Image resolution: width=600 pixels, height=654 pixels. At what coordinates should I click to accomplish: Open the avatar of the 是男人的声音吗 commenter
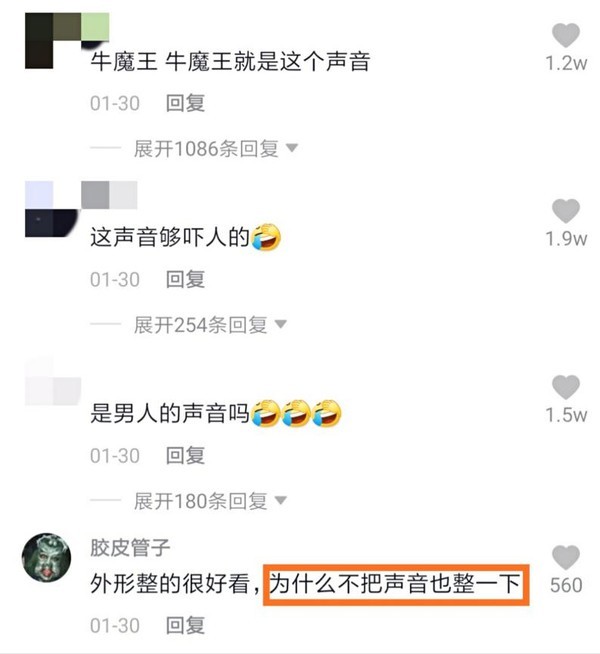[x=53, y=382]
